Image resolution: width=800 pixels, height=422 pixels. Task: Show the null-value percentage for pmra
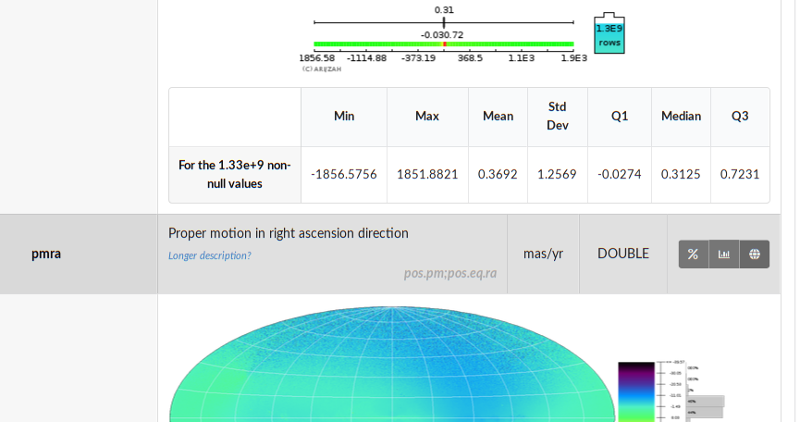click(693, 254)
